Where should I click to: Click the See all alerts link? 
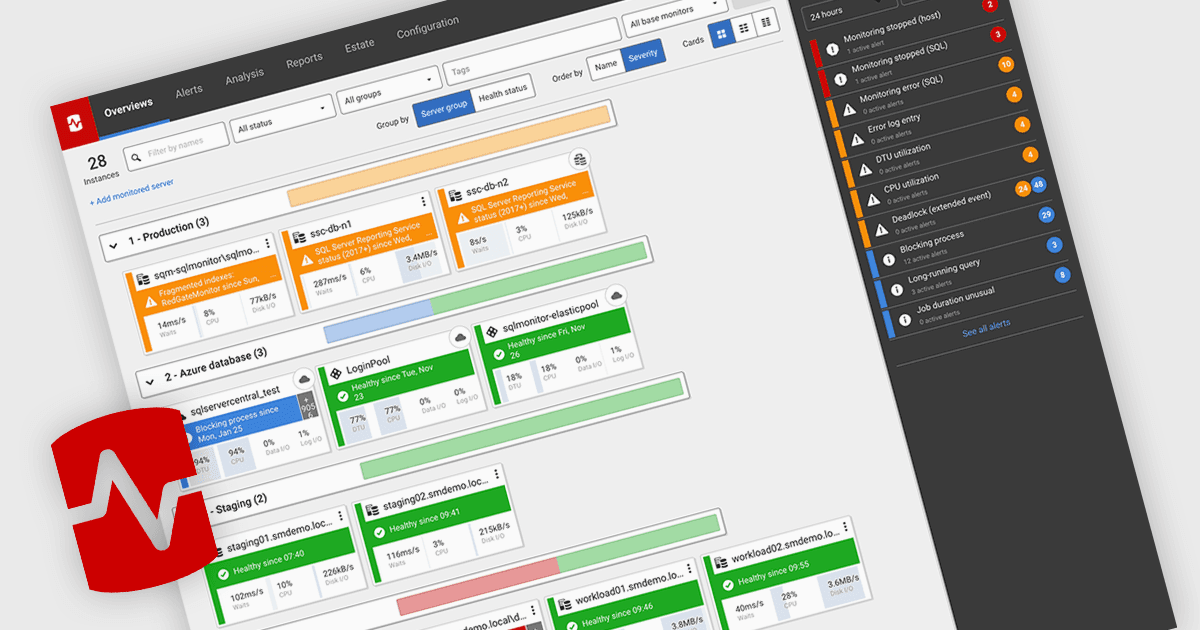pyautogui.click(x=987, y=327)
